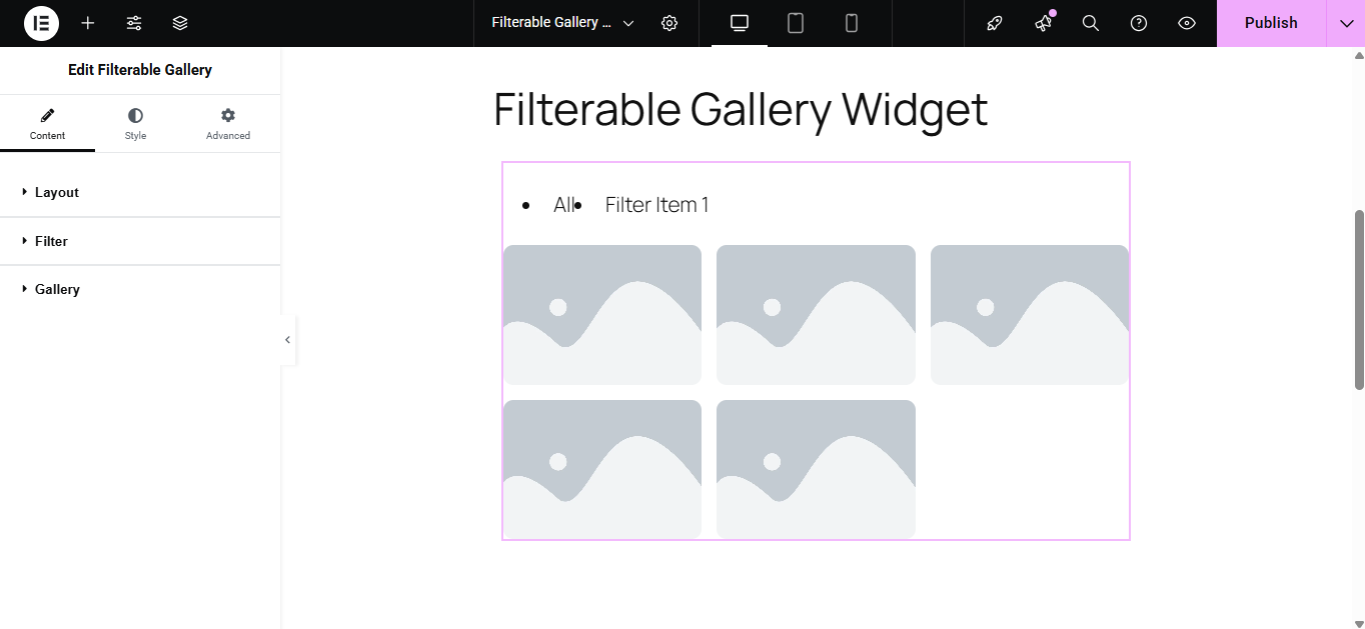Open the Help question mark icon
The image size is (1365, 629).
tap(1139, 23)
